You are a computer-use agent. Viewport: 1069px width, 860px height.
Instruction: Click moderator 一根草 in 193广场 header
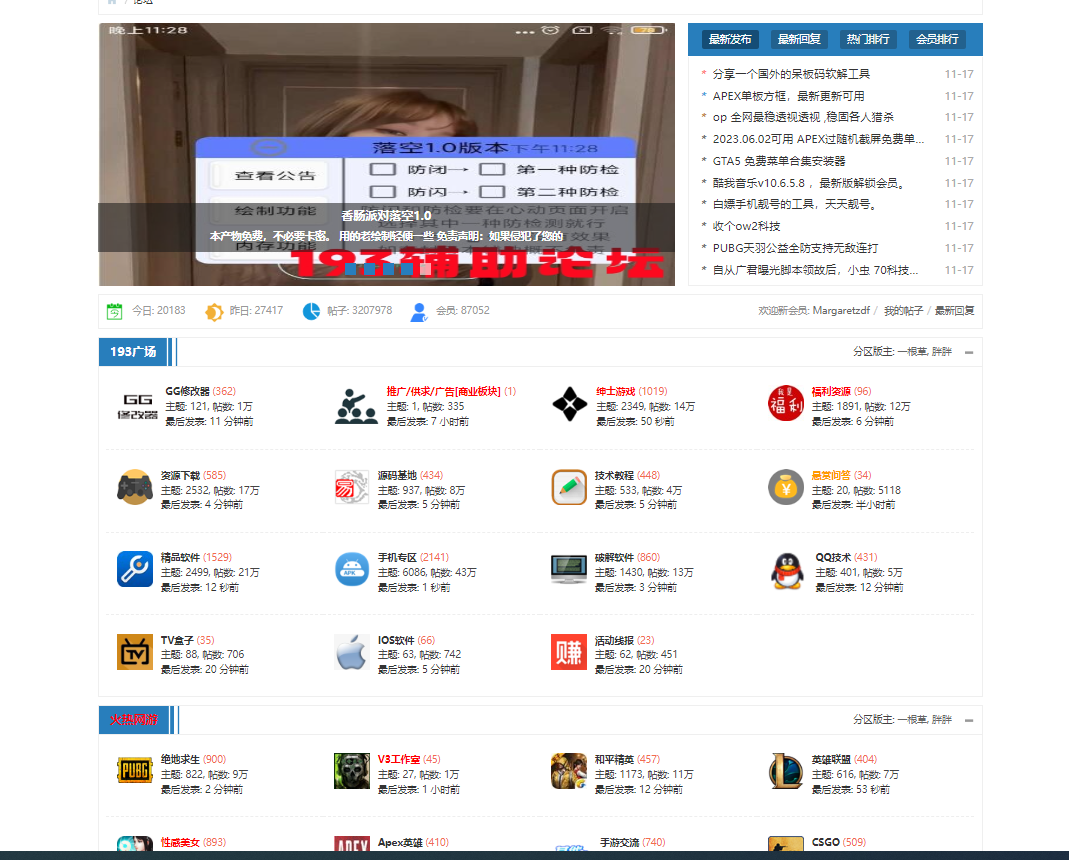(x=912, y=351)
